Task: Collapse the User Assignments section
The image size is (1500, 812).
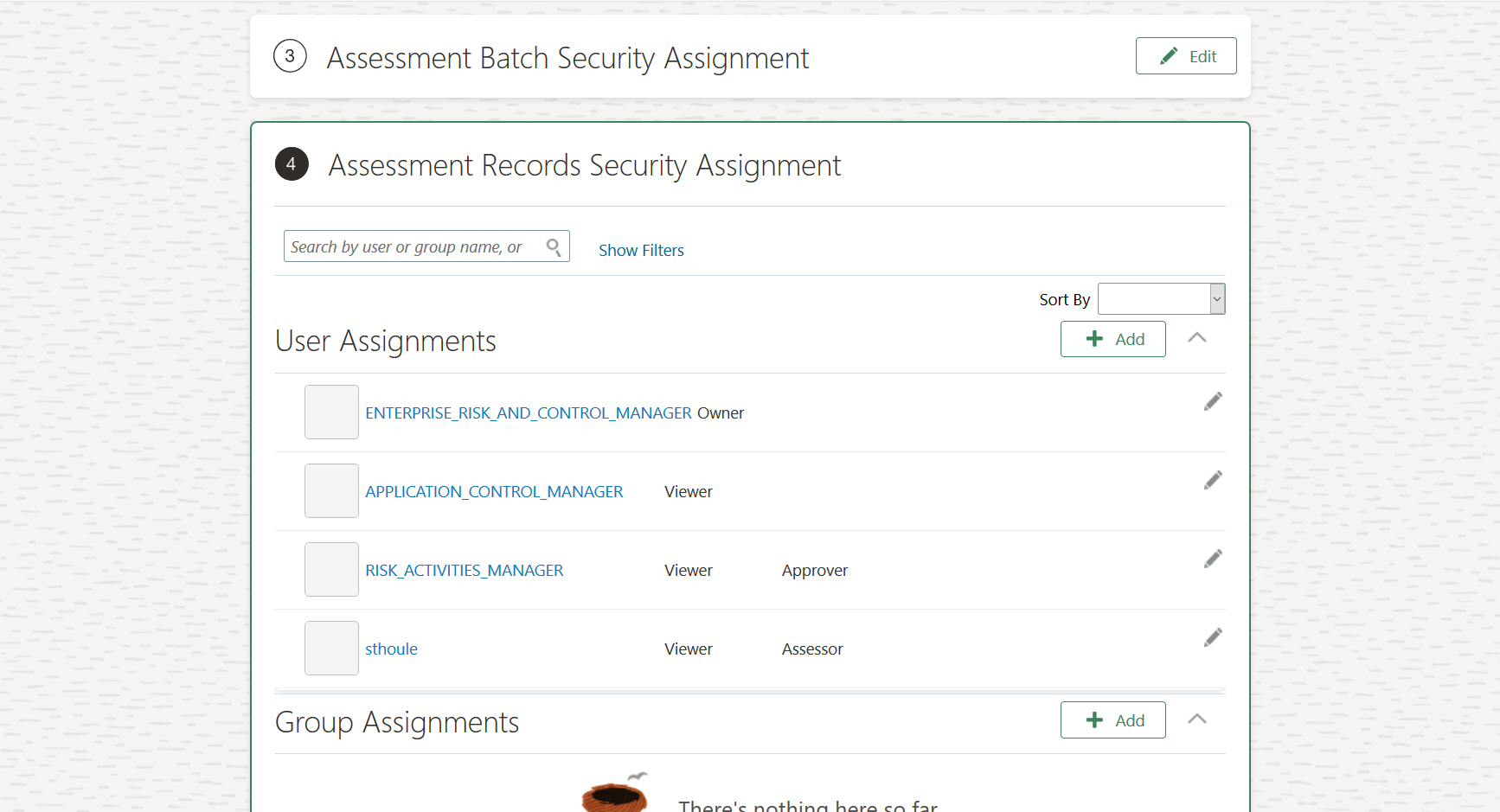Action: (1197, 338)
